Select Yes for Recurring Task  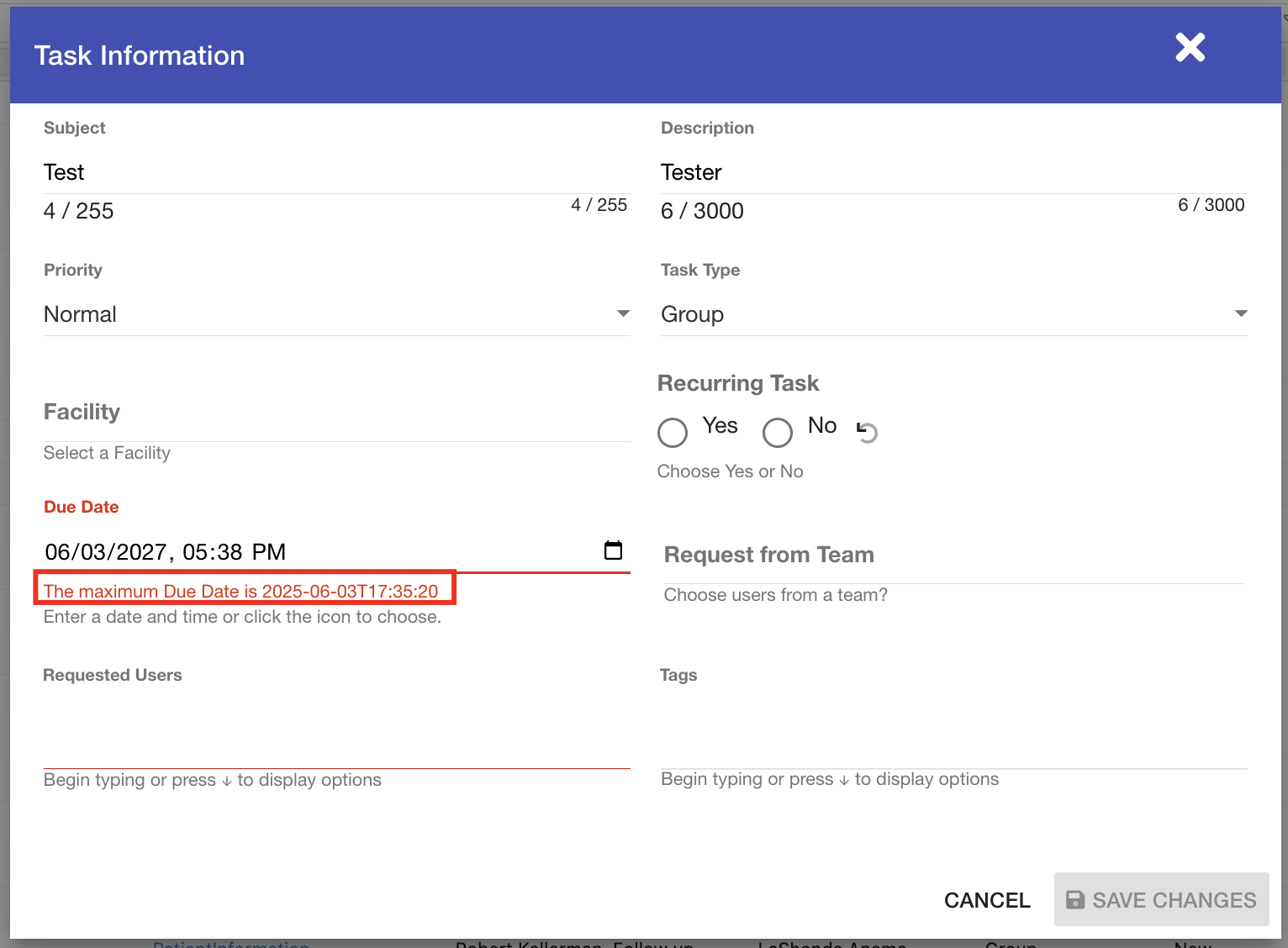(x=673, y=433)
